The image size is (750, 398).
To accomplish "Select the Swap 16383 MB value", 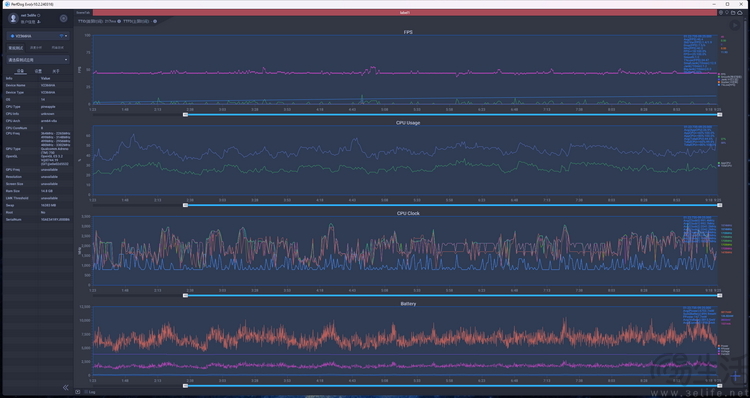I will [x=48, y=205].
